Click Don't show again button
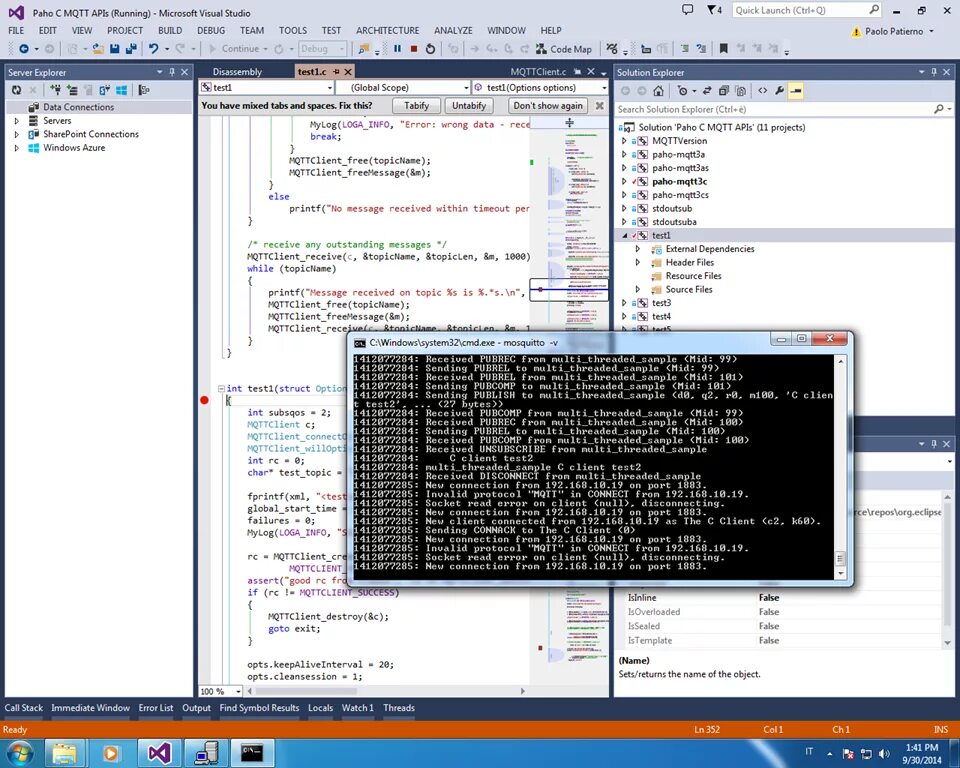The height and width of the screenshot is (768, 960). (x=548, y=105)
